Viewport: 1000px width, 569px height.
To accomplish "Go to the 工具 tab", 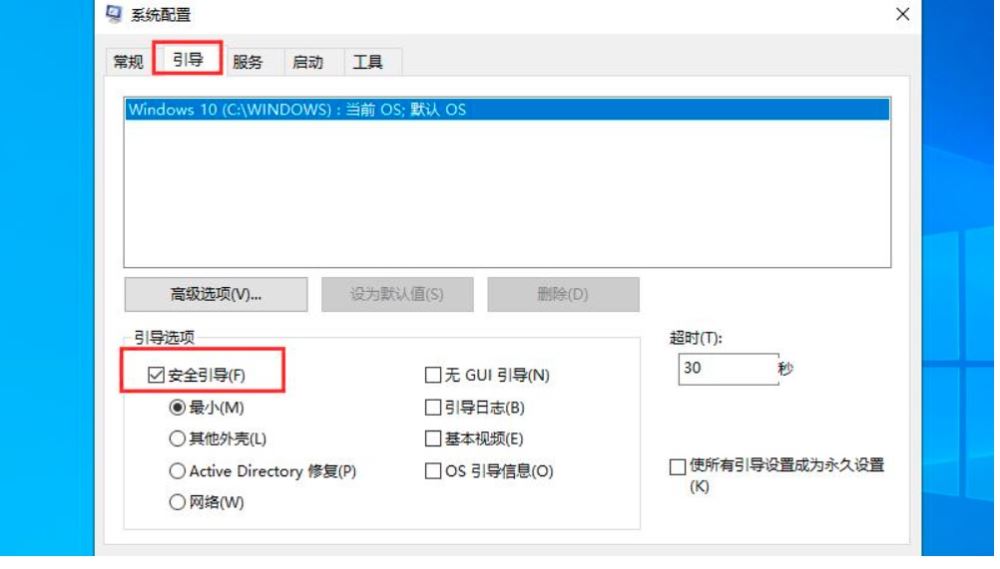I will coord(364,62).
